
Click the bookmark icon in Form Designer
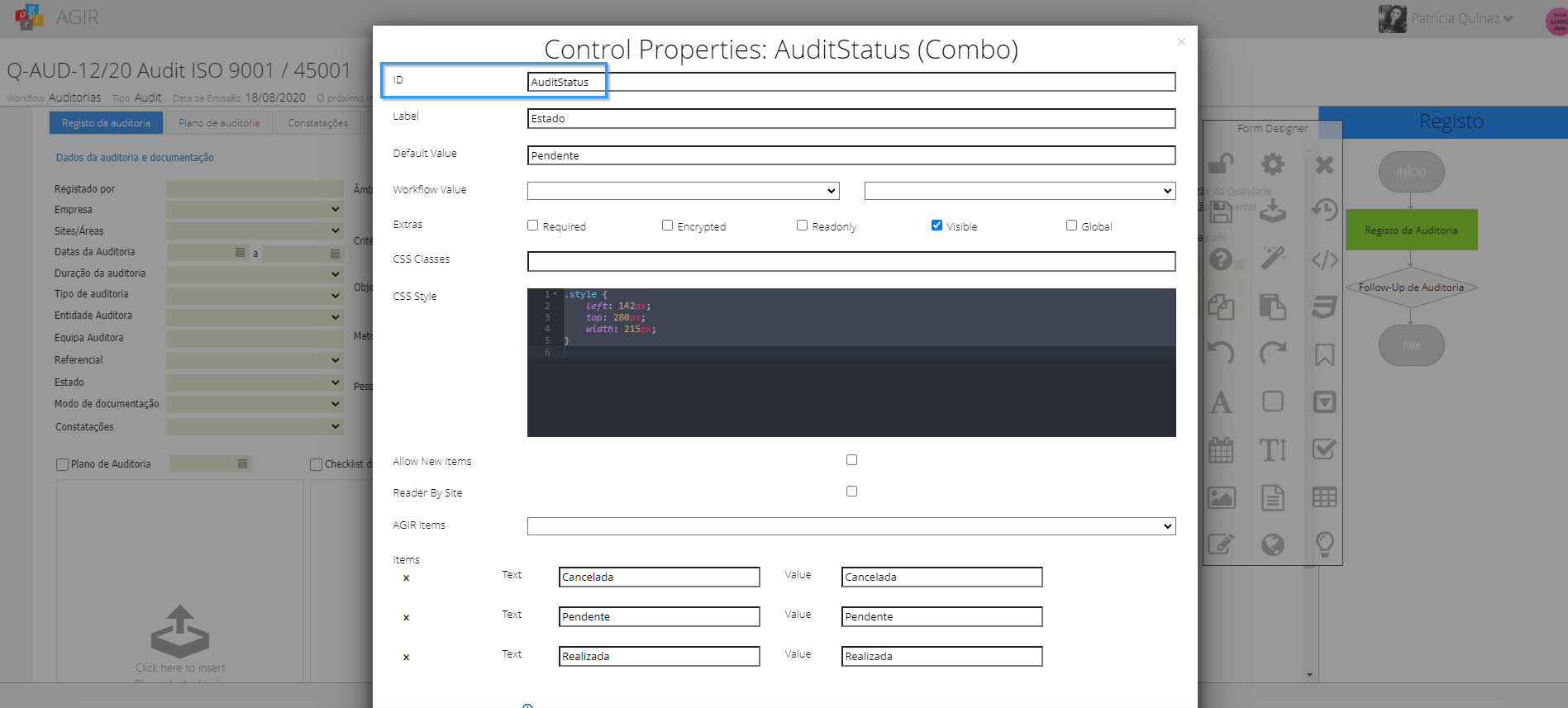pos(1324,354)
